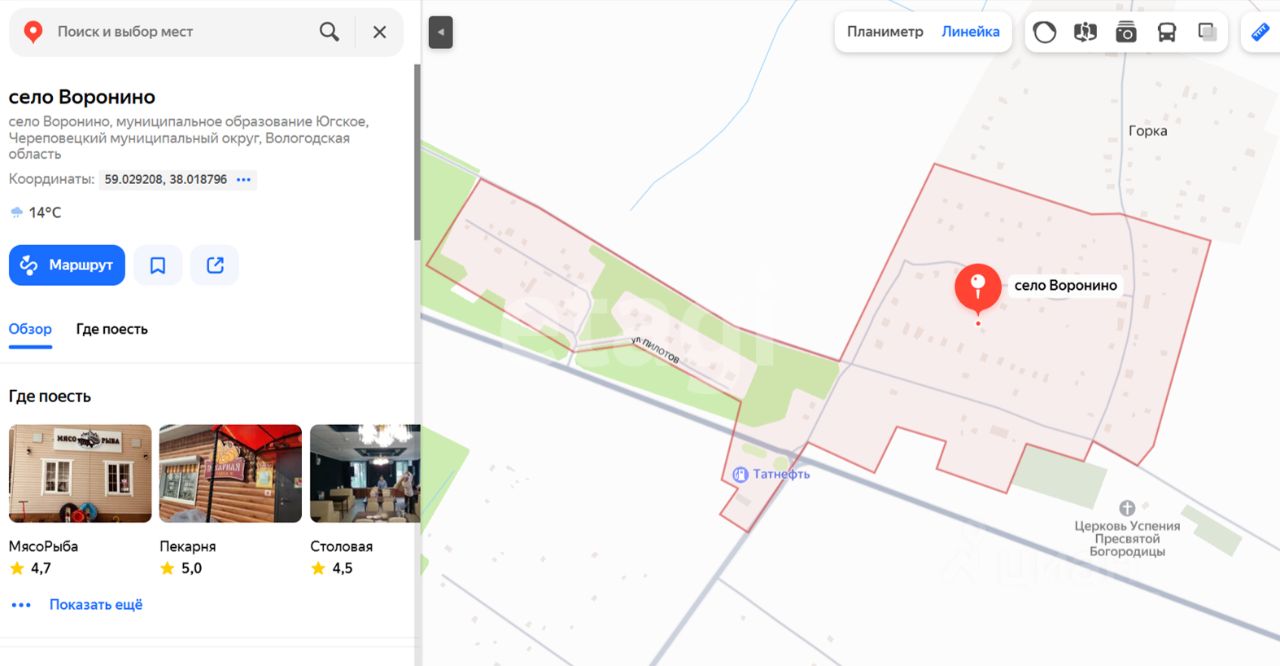This screenshot has width=1280, height=666.
Task: Click the село Воронино pin label
Action: 1065,285
